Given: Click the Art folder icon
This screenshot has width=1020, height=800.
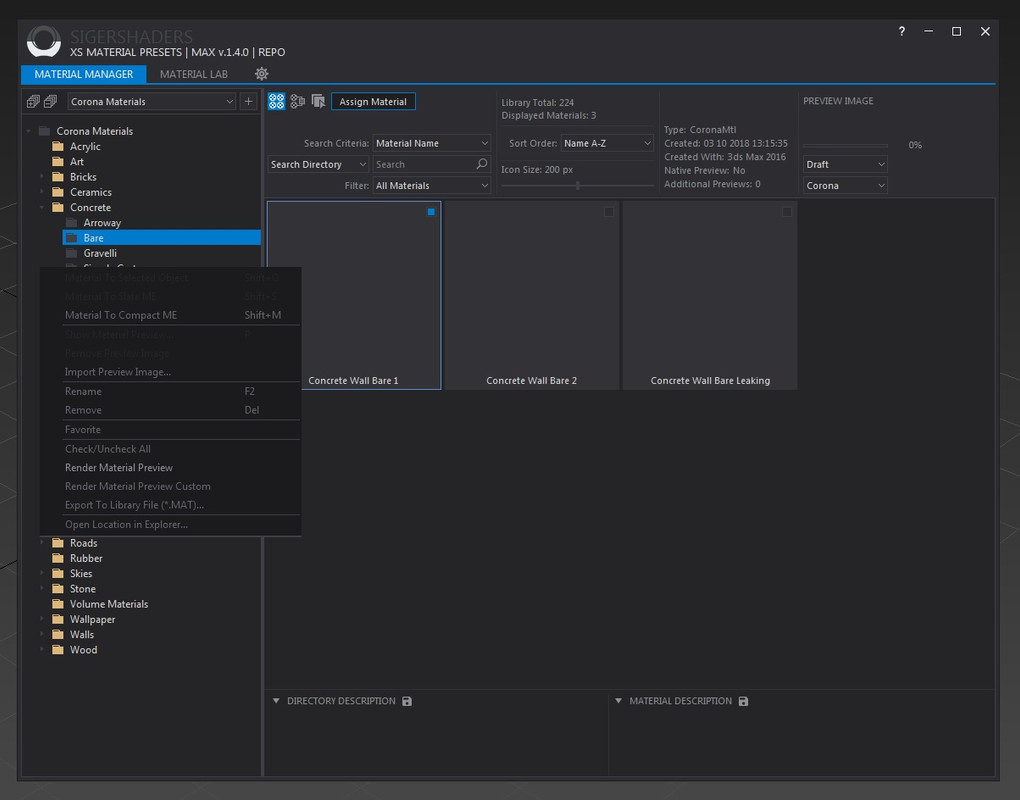Looking at the screenshot, I should click(58, 161).
